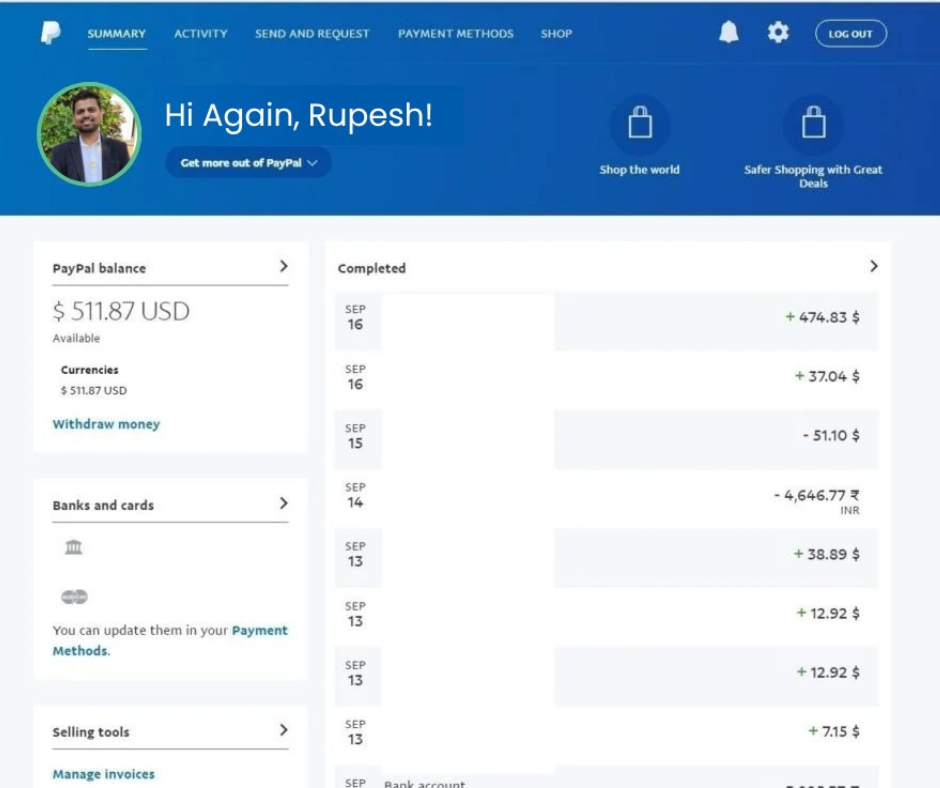The image size is (940, 788).
Task: Go to the Summary tab
Action: coord(117,34)
